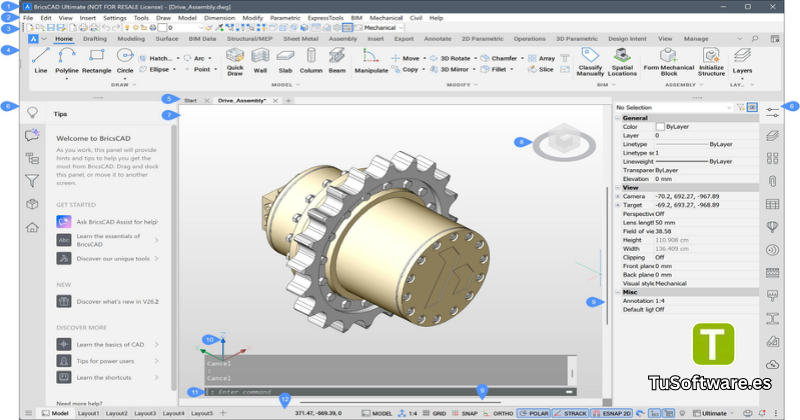
Task: Switch to the Layout1 tab
Action: (88, 413)
